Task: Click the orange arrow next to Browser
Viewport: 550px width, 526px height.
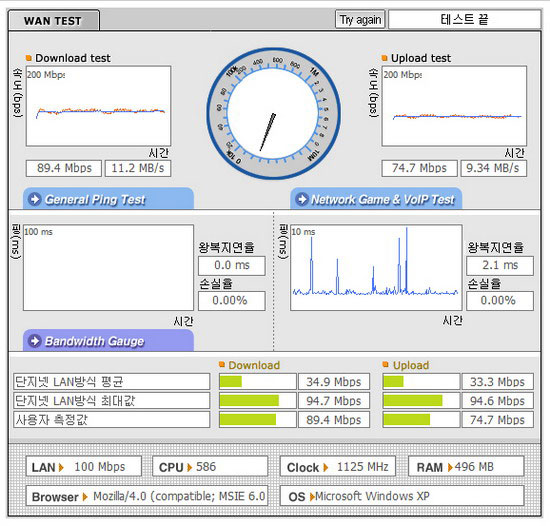Action: pos(85,497)
